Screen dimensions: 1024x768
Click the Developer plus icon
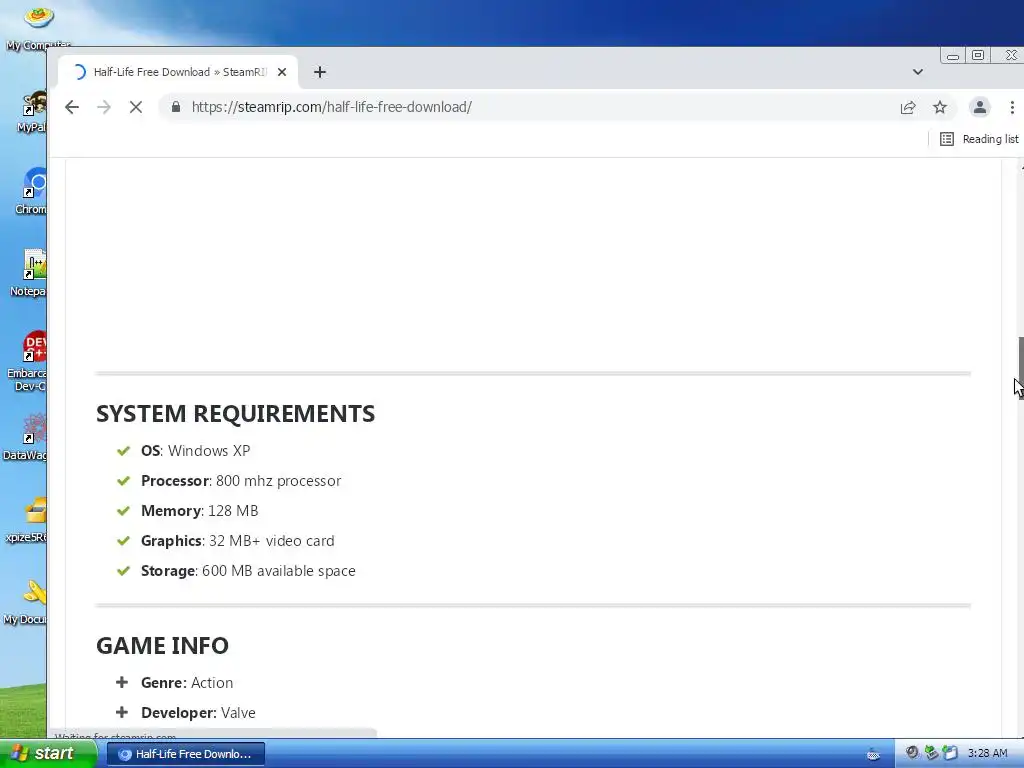(x=122, y=712)
